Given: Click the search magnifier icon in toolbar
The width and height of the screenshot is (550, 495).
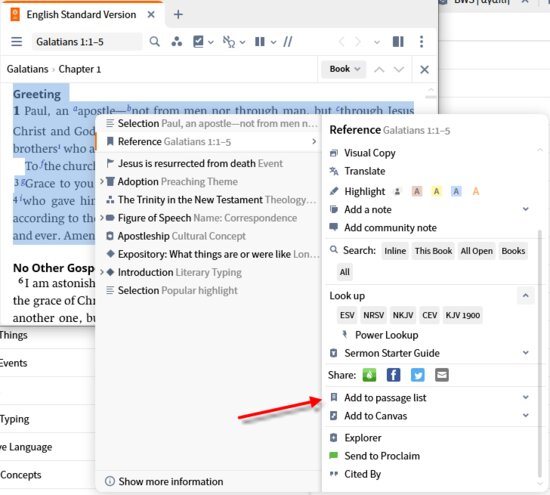Looking at the screenshot, I should coord(154,42).
